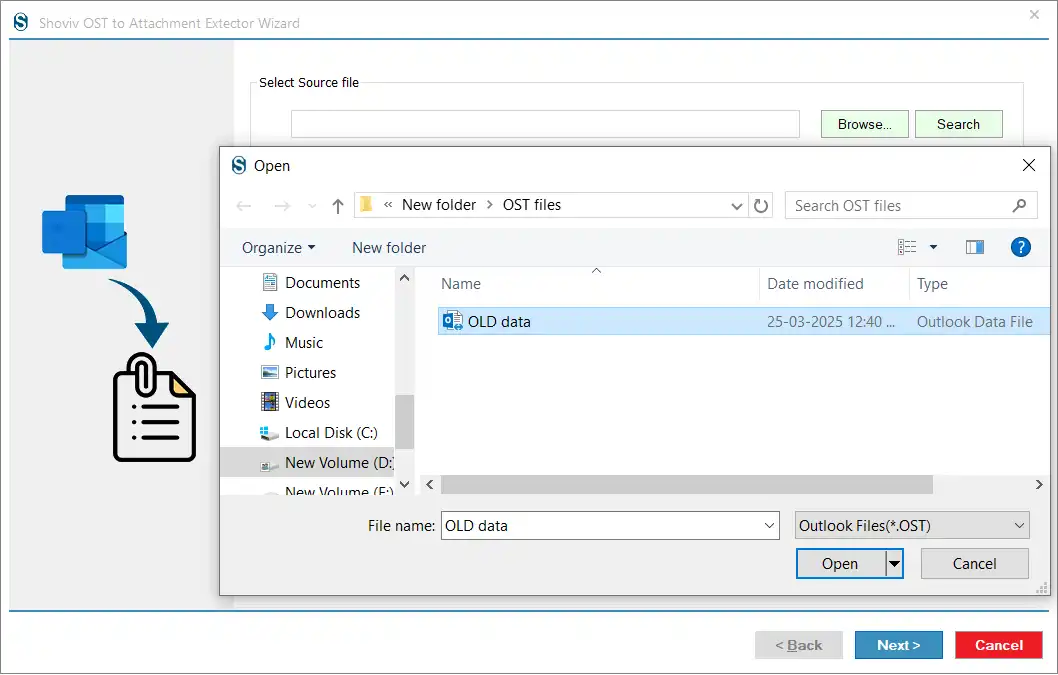Open recent locations dropdown arrow
The image size is (1058, 675).
pyautogui.click(x=312, y=206)
